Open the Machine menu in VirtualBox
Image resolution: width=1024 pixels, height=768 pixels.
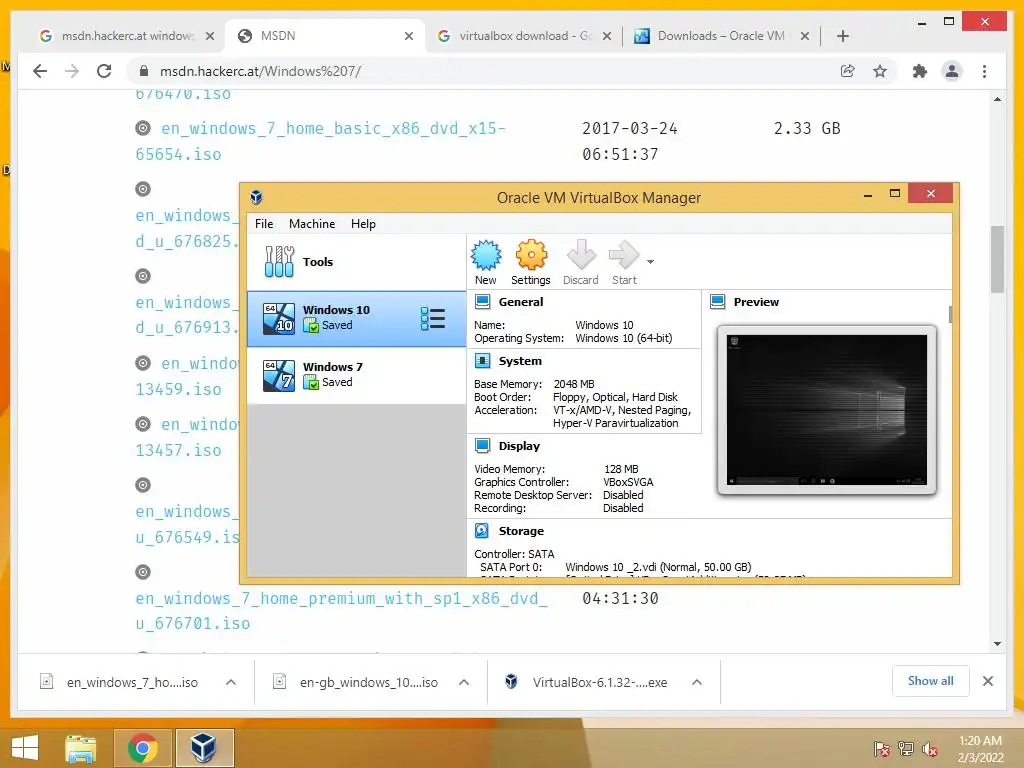[x=312, y=224]
